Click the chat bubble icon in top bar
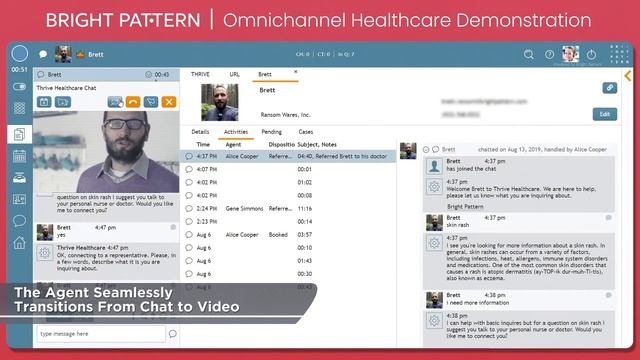The image size is (640, 360). pos(43,54)
